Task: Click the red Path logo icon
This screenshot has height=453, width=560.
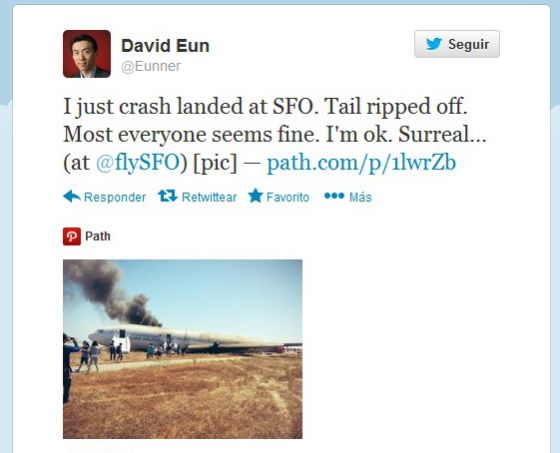Action: click(x=72, y=237)
